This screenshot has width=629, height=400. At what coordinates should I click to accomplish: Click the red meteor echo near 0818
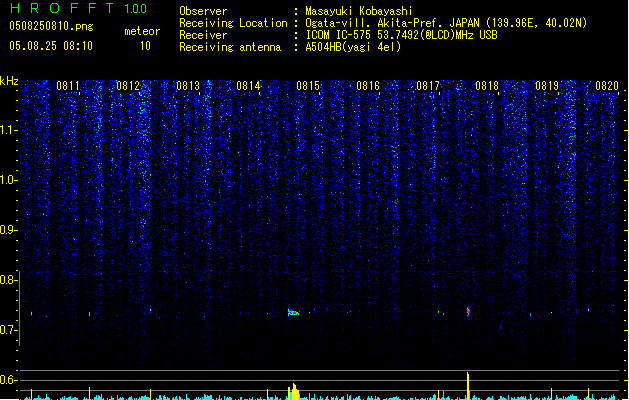click(x=468, y=311)
